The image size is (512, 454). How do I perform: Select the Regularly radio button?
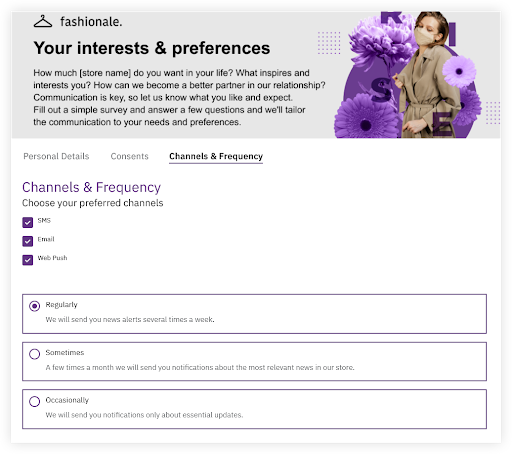[34, 306]
